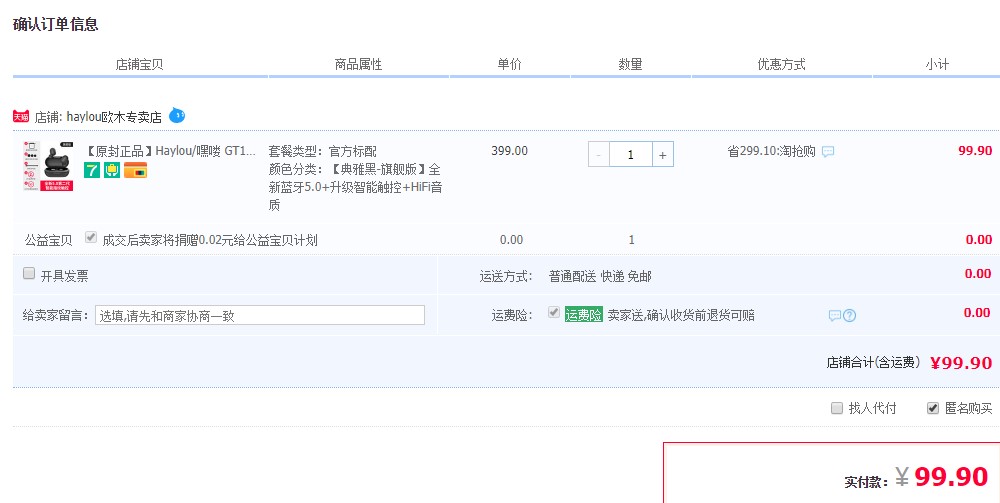Click the 确认订单信息 page heading

(x=55, y=25)
